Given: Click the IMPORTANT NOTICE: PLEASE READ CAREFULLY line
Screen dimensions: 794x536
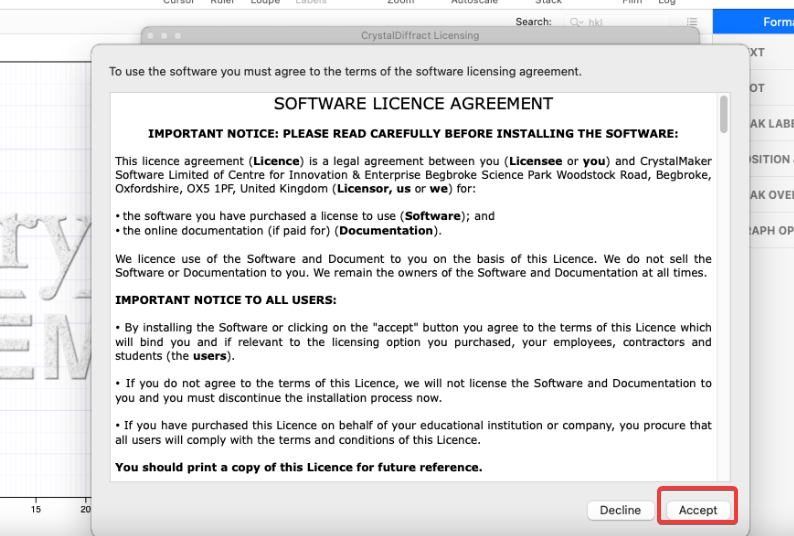Looking at the screenshot, I should coord(413,134).
